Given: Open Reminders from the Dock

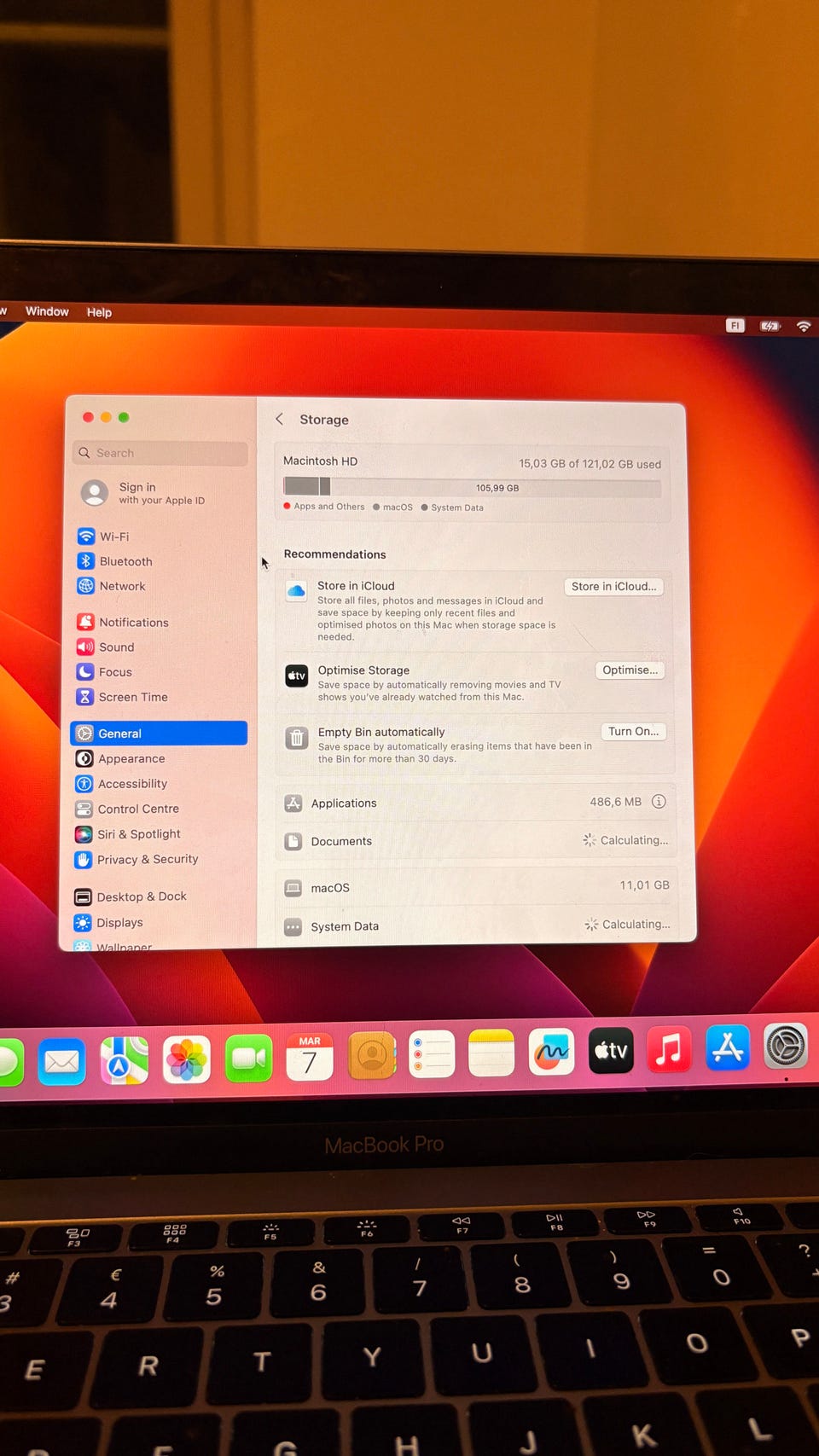Looking at the screenshot, I should pyautogui.click(x=432, y=1053).
